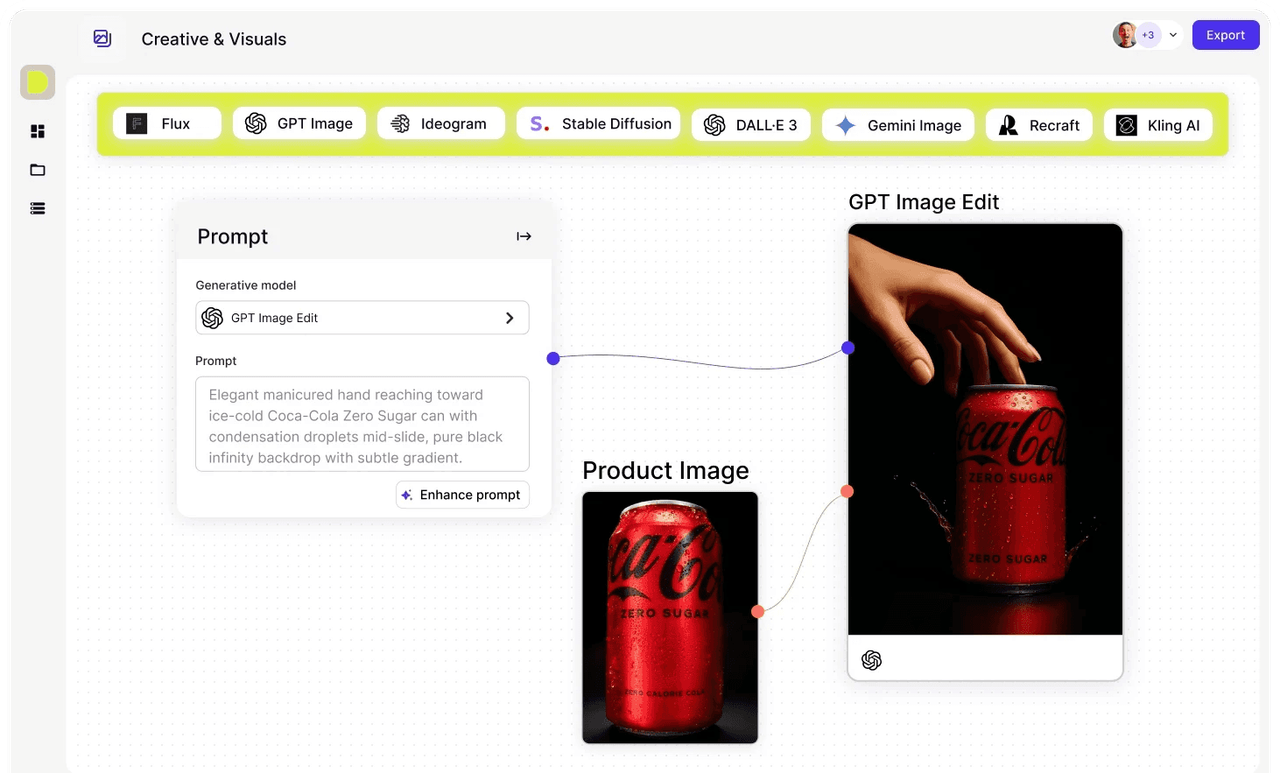Click the user avatar photo in header
Image resolution: width=1280 pixels, height=773 pixels.
click(1125, 35)
